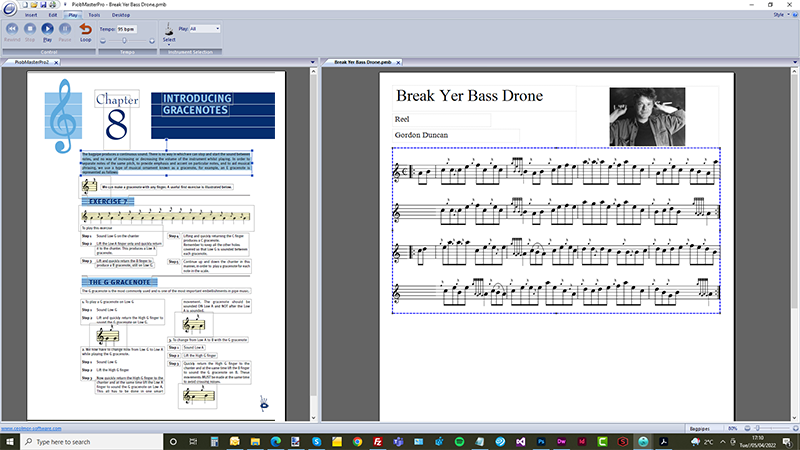Open the Windows Start menu

click(10, 442)
